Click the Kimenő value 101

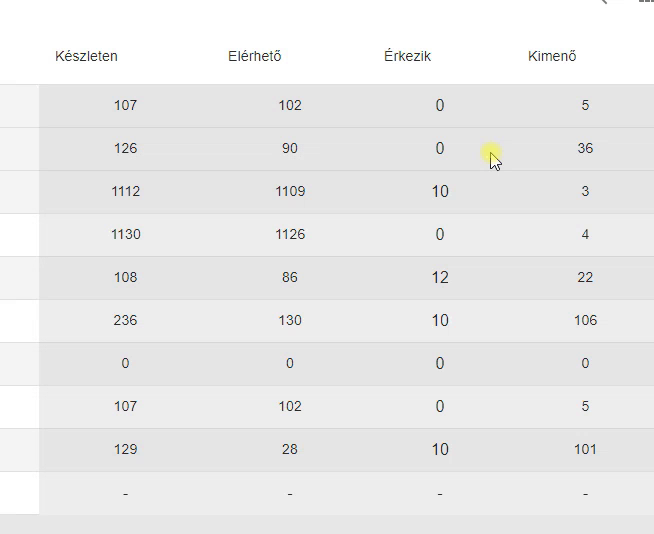(585, 449)
